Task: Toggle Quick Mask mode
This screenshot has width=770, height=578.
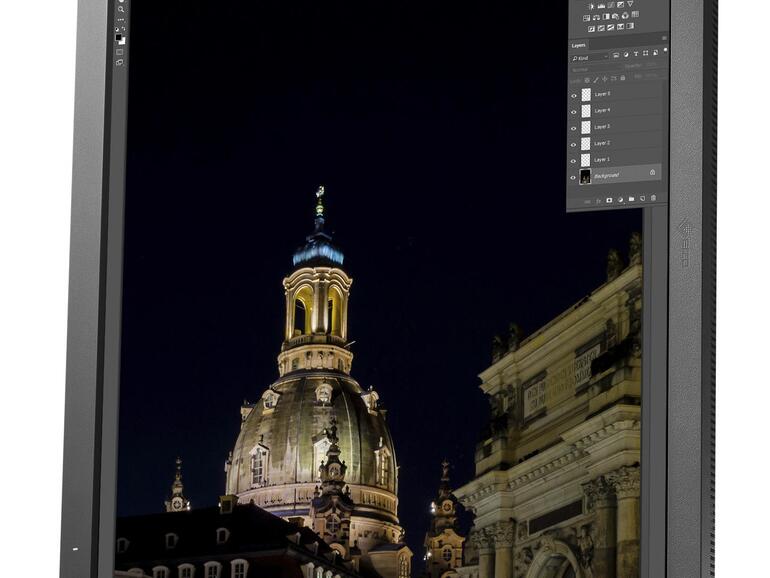Action: click(120, 51)
